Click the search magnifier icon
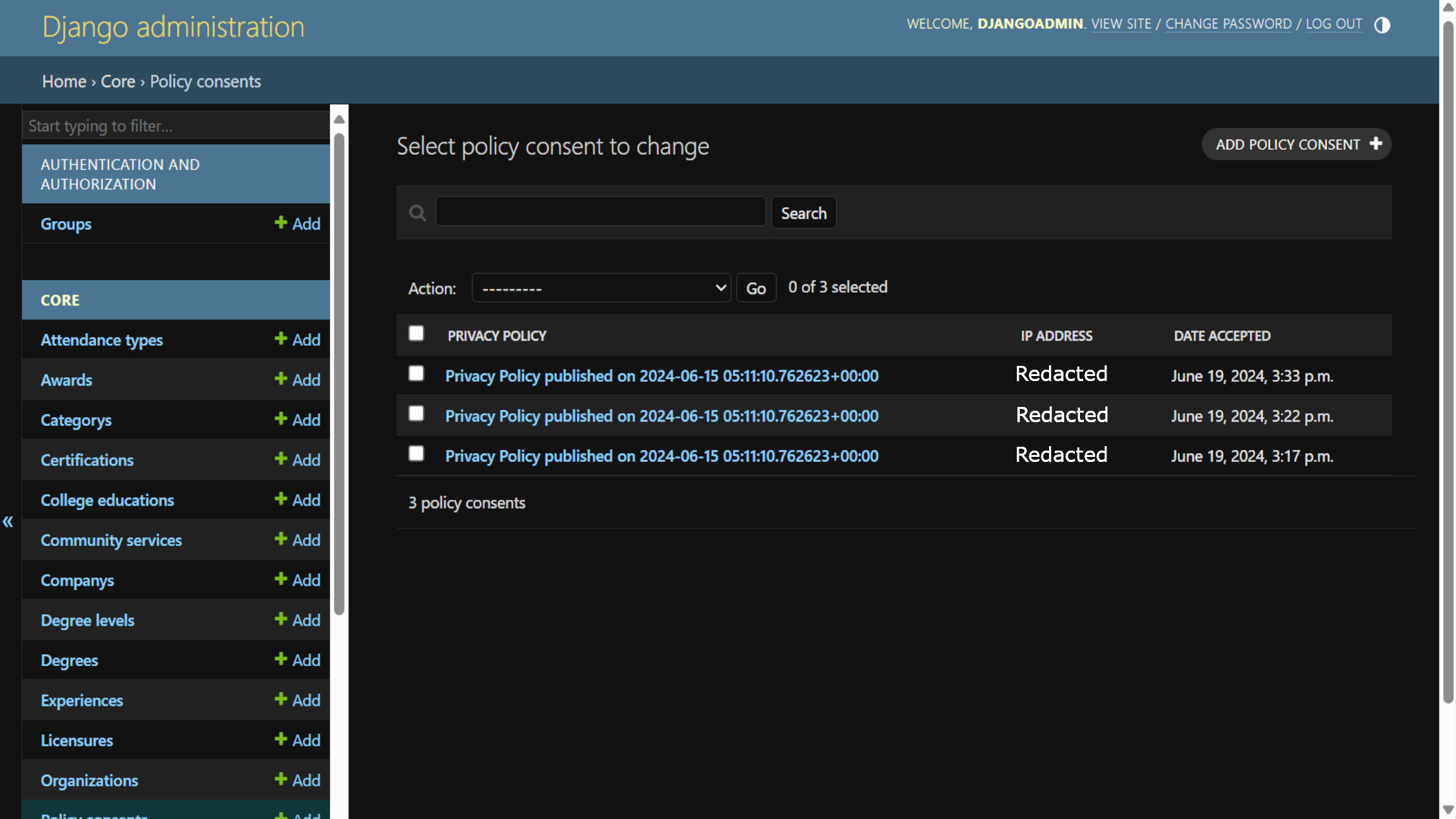1456x819 pixels. coord(417,213)
